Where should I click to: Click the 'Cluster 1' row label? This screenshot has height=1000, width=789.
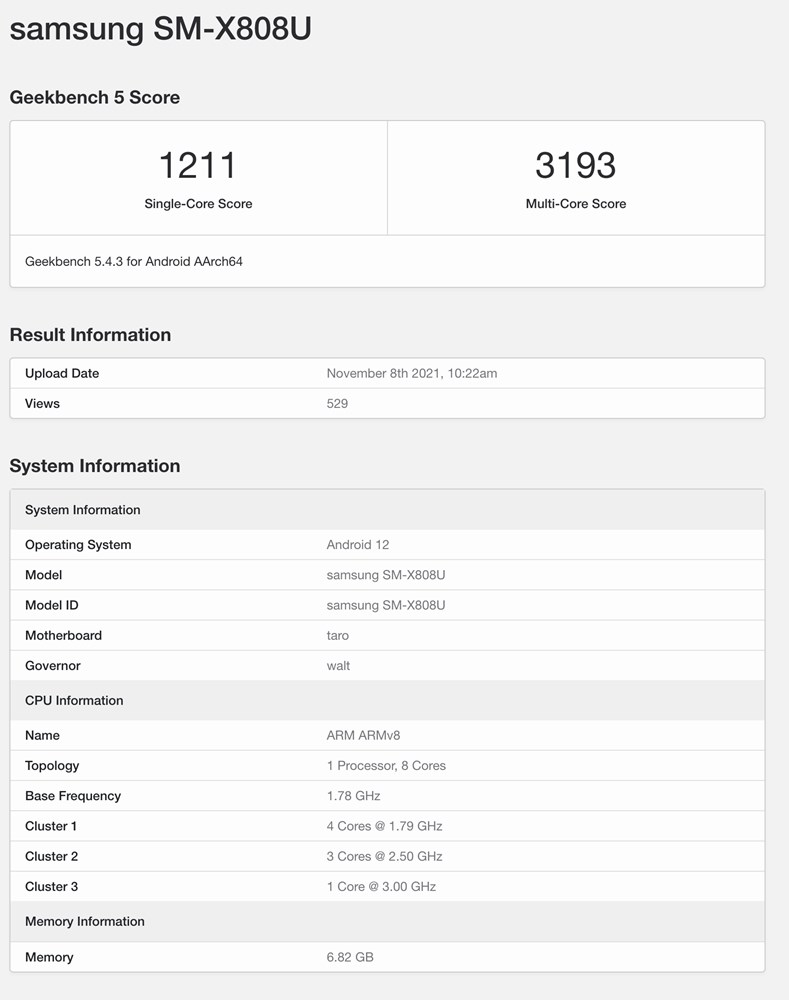coord(51,826)
